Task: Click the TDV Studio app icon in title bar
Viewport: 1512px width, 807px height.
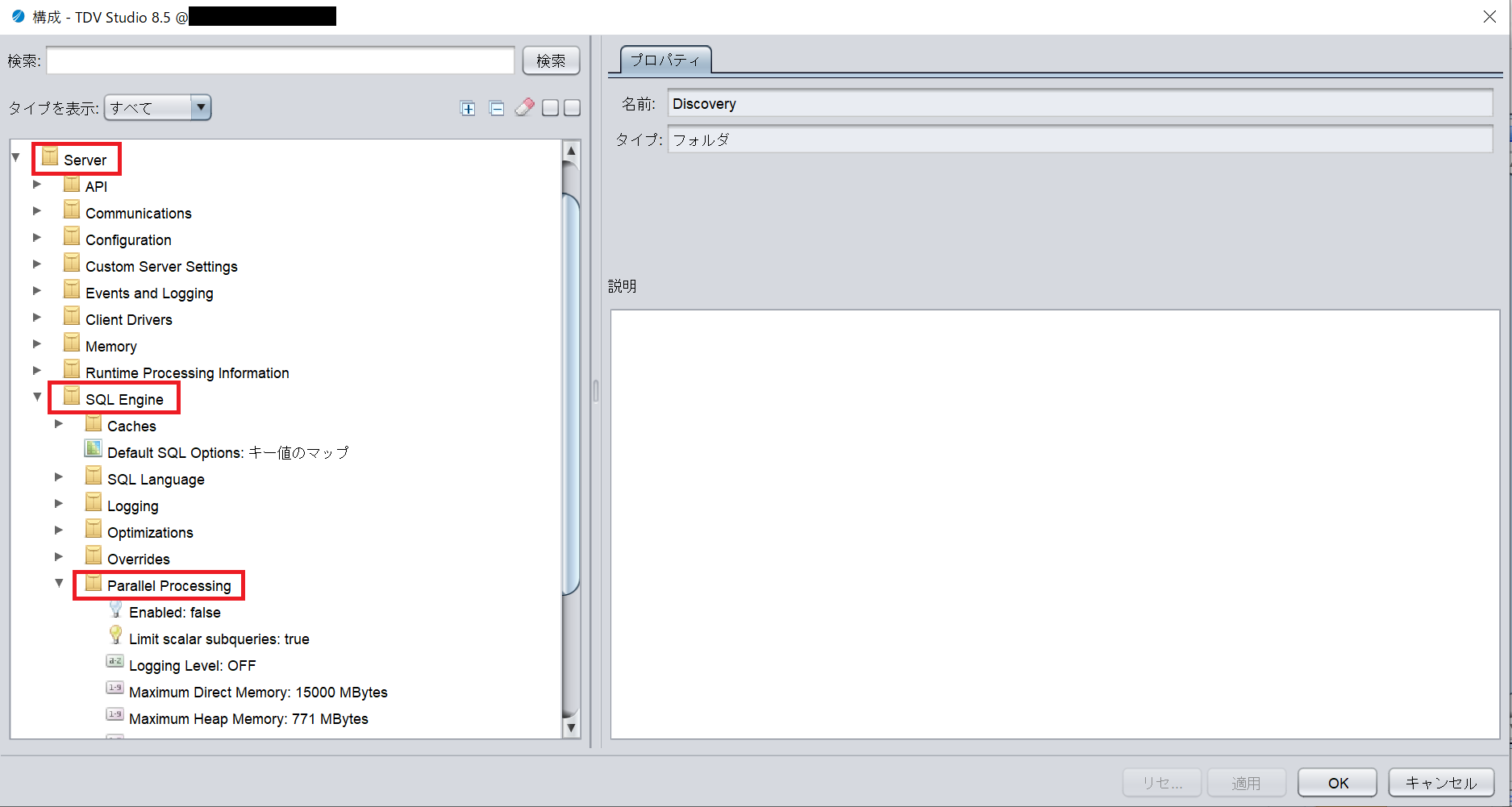Action: (x=18, y=16)
